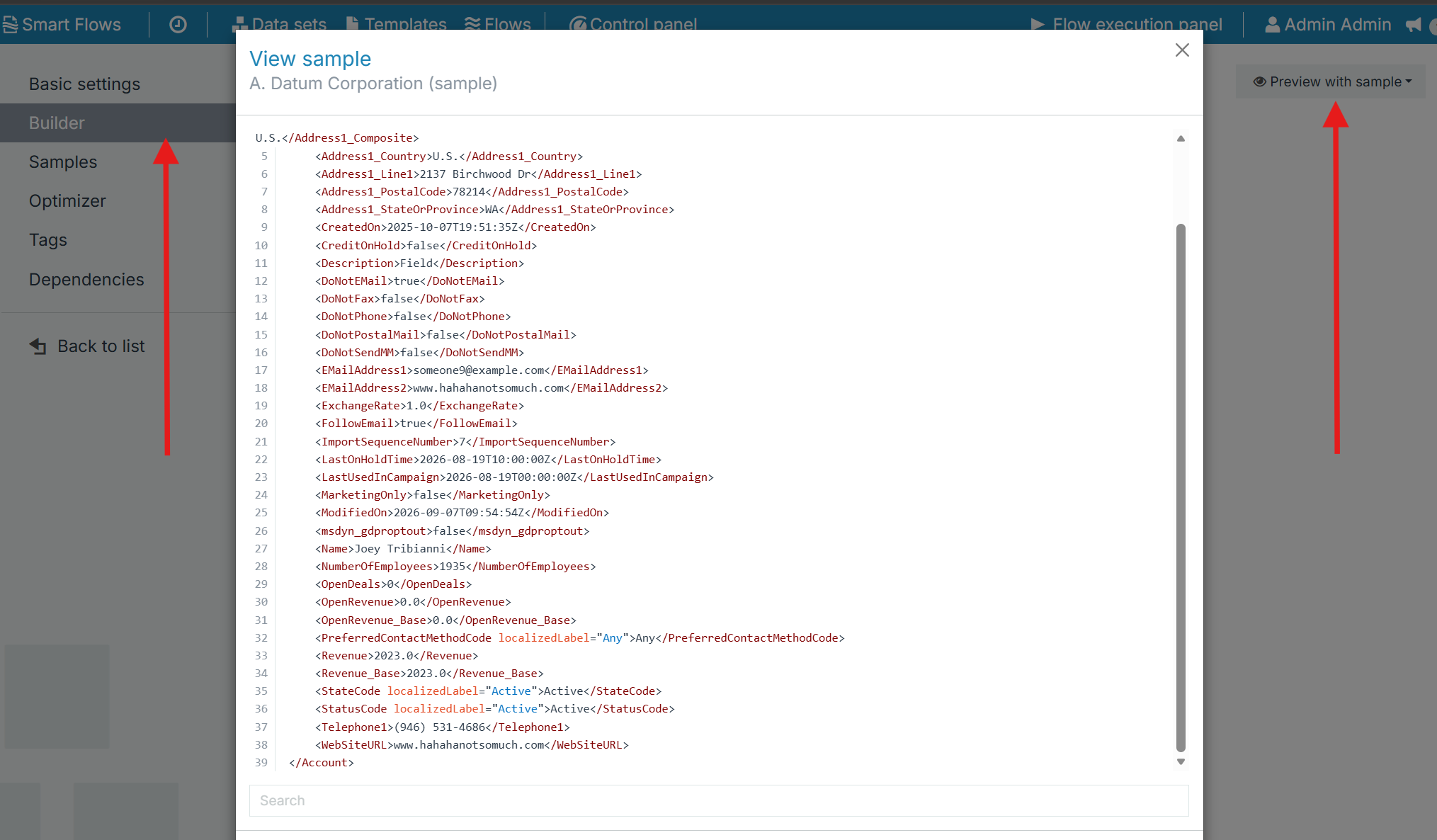Open the Flows menu
The image size is (1437, 840).
click(497, 25)
